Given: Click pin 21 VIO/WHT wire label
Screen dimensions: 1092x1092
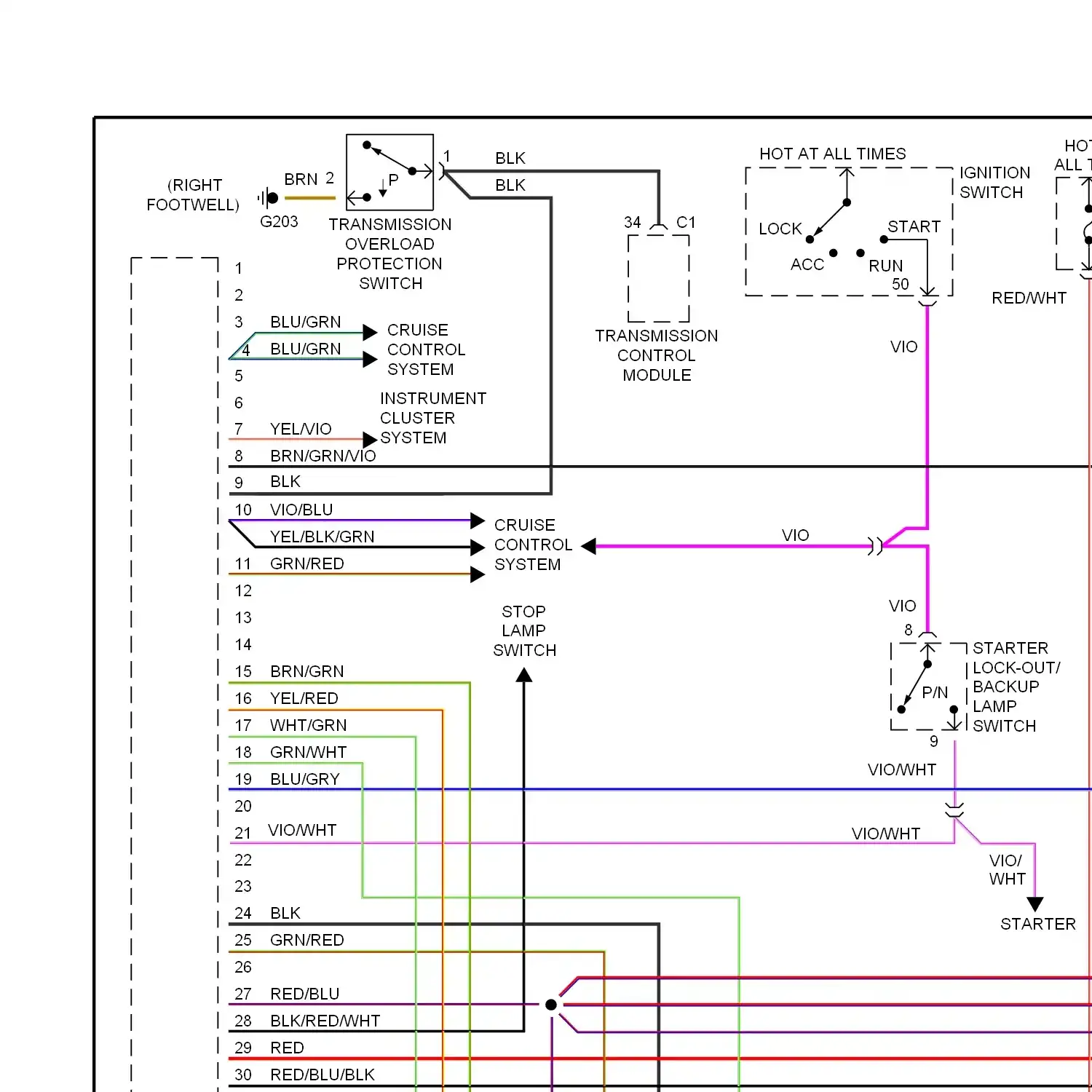Looking at the screenshot, I should click(302, 830).
